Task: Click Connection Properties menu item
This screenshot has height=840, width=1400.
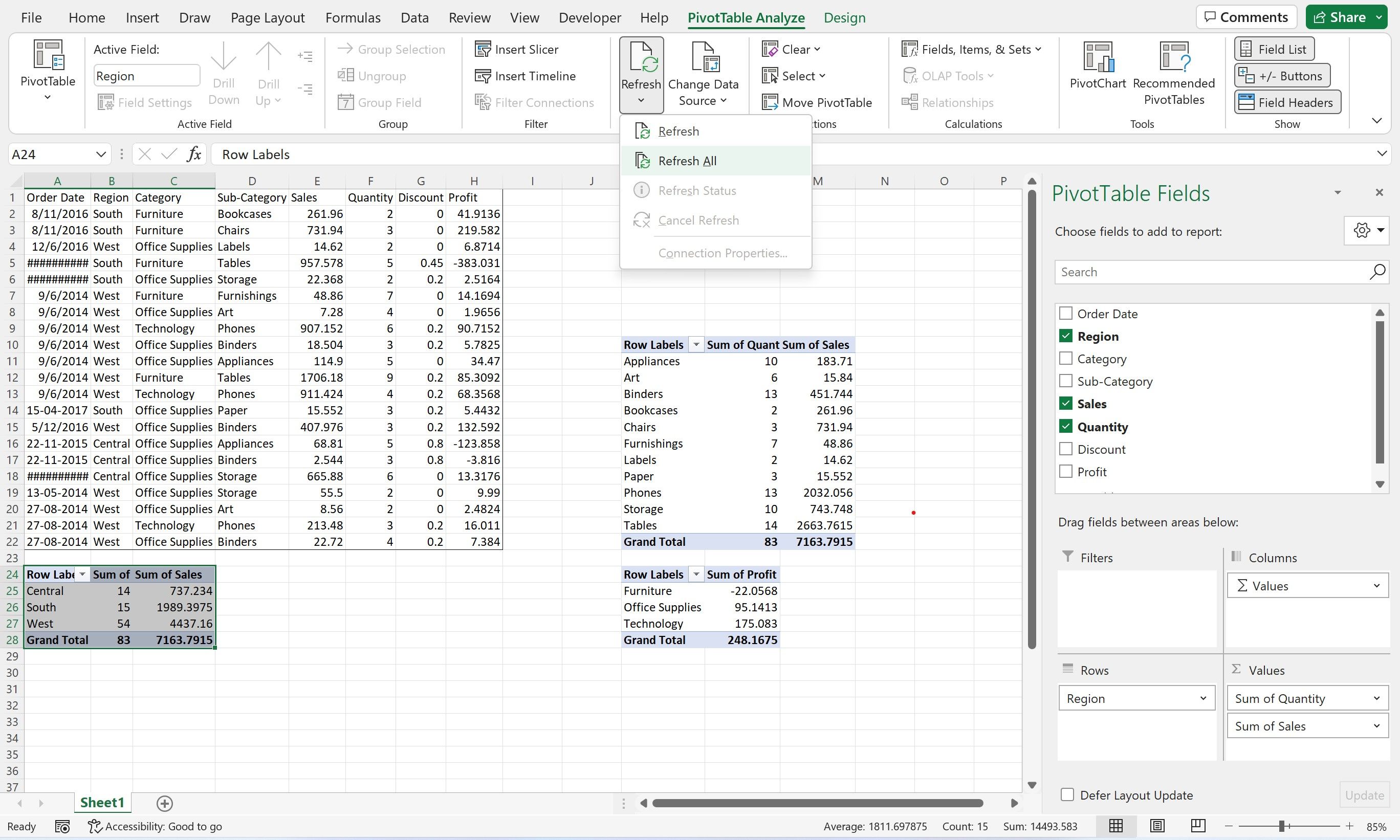Action: pyautogui.click(x=720, y=252)
